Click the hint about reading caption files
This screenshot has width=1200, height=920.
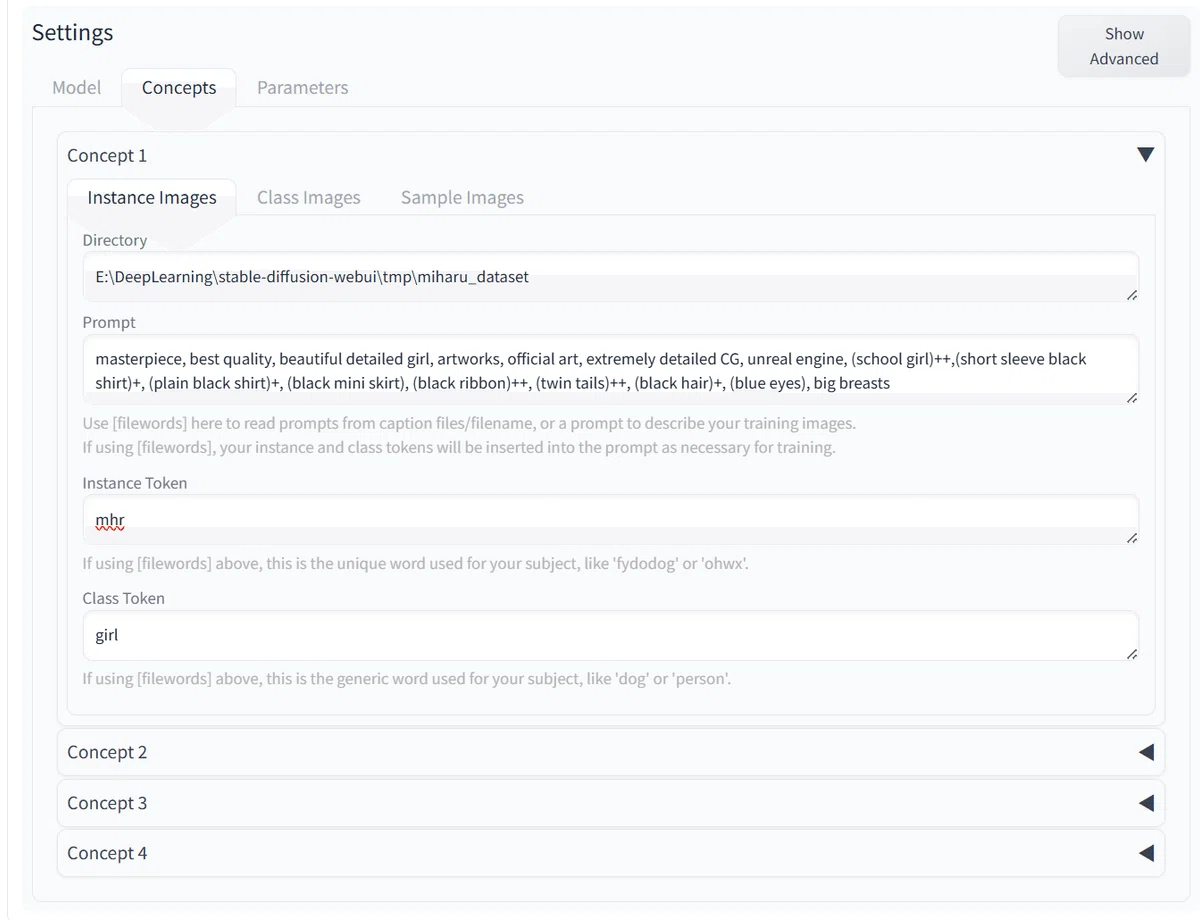tap(469, 423)
